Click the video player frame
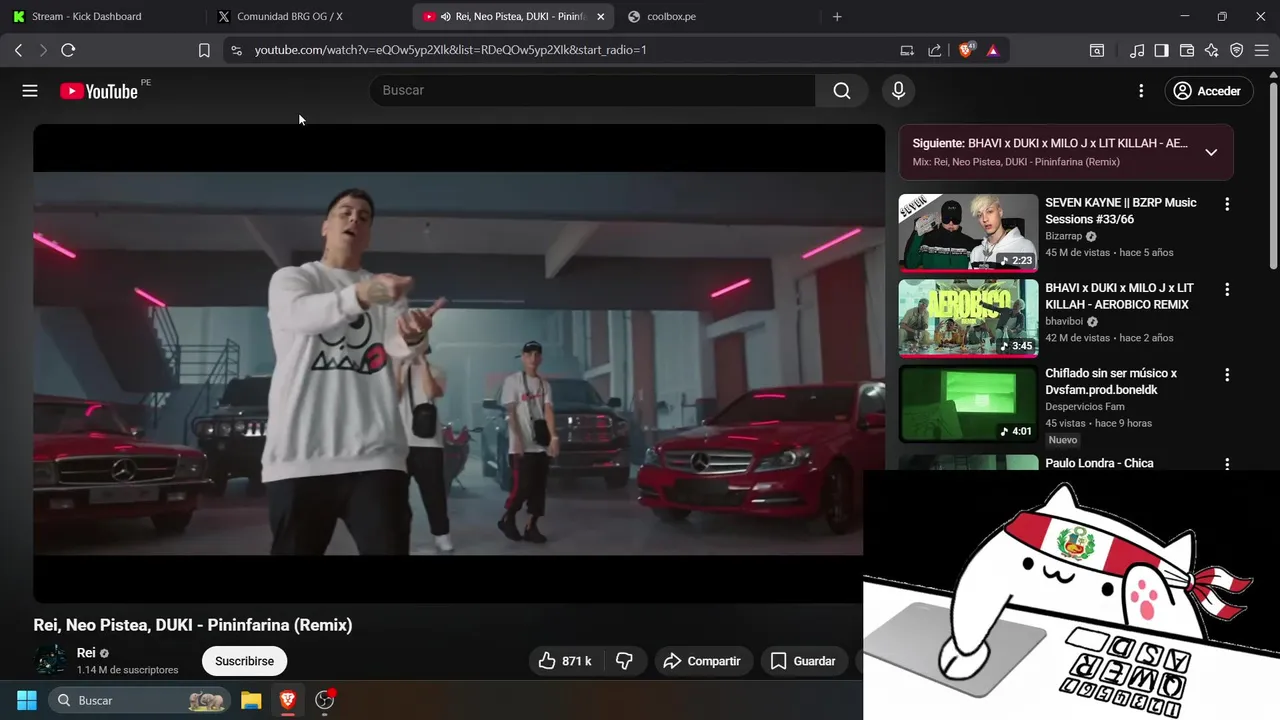 point(459,363)
